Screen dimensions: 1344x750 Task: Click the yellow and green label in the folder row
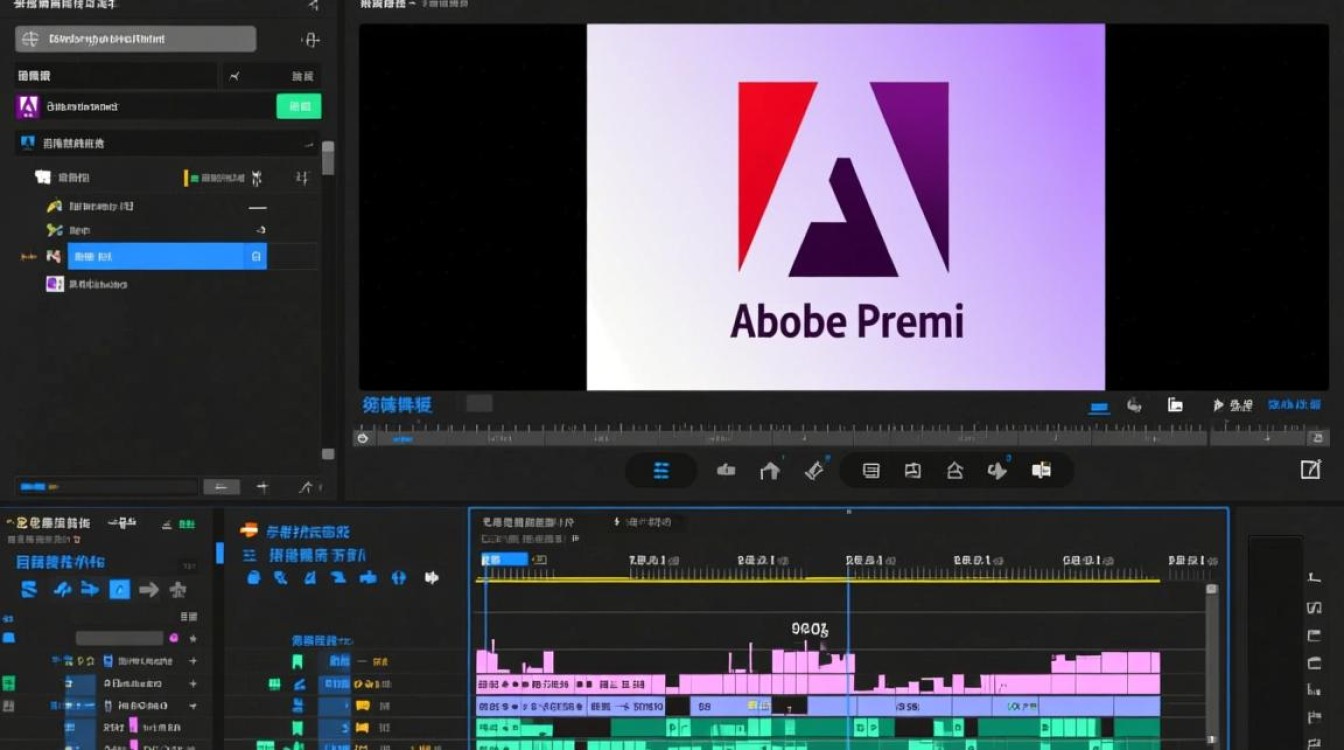click(x=216, y=178)
